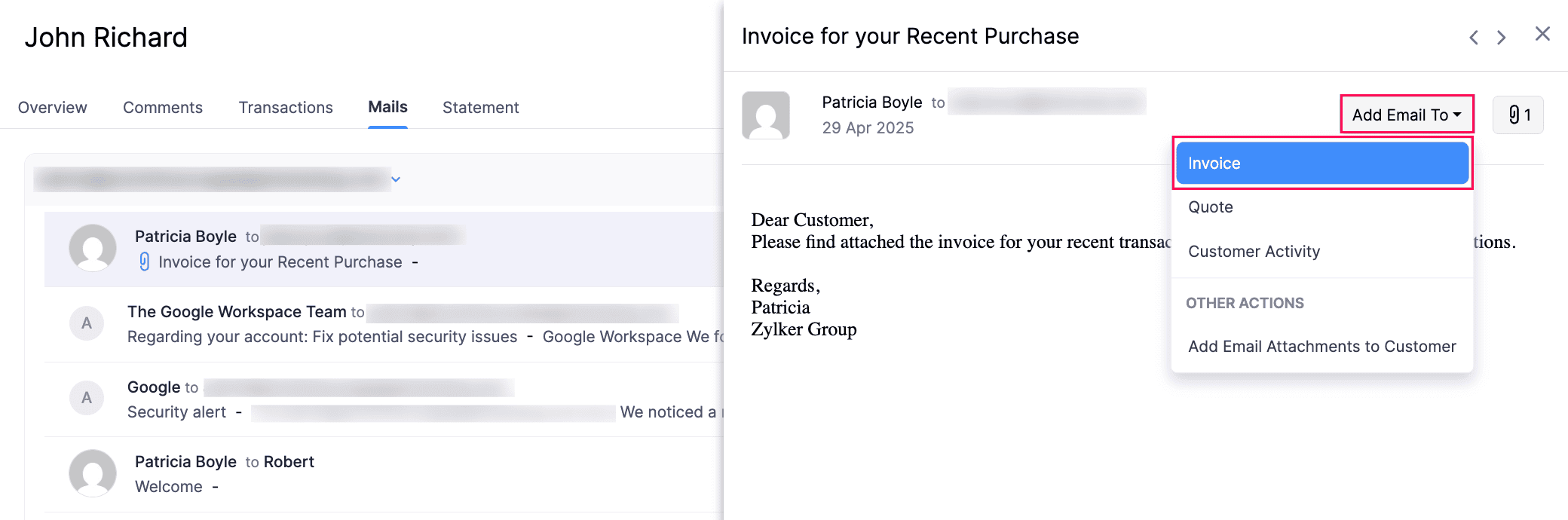
Task: Click the Google security alert avatar
Action: 87,398
